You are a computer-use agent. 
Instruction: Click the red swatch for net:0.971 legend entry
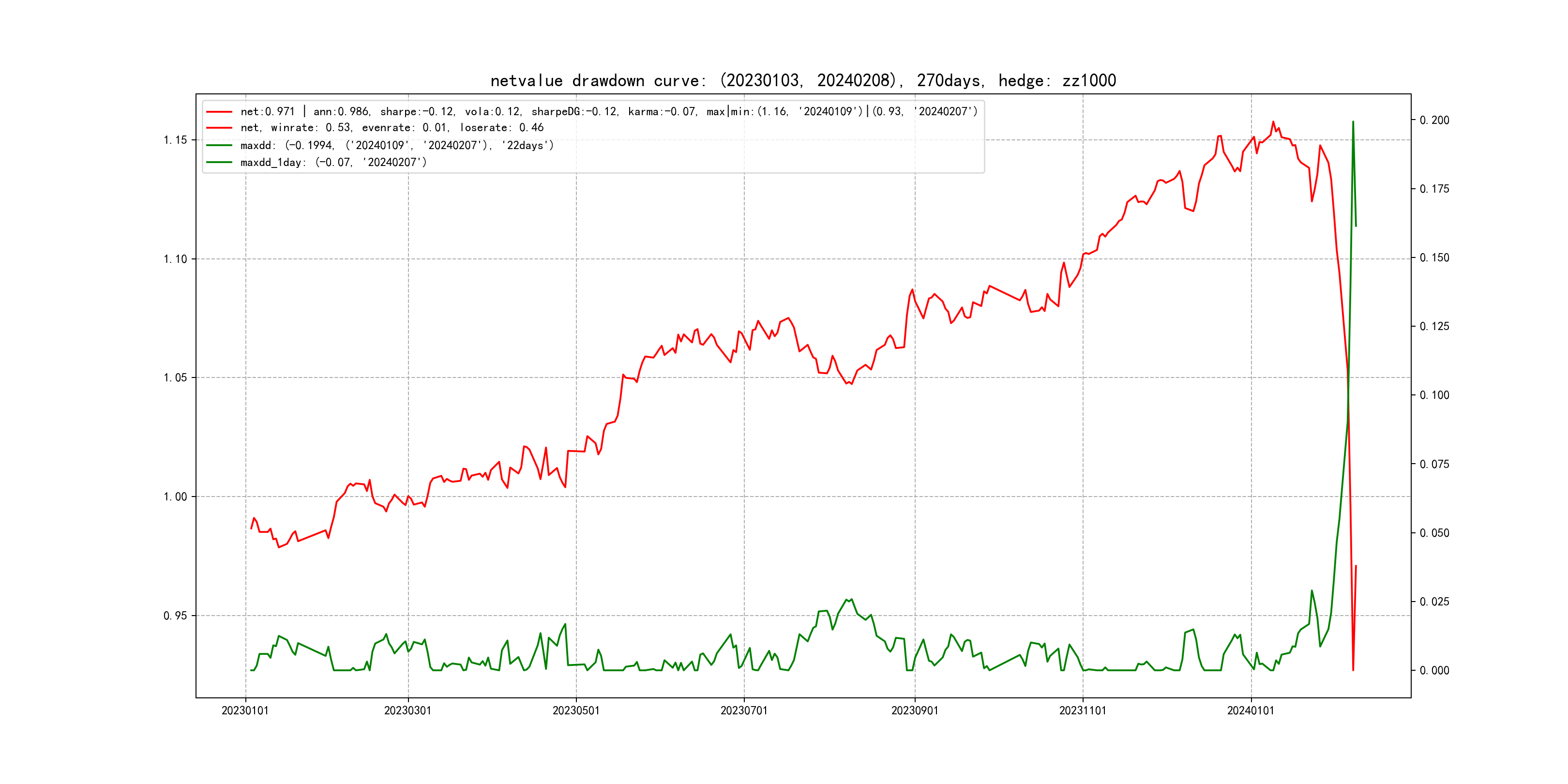point(219,112)
